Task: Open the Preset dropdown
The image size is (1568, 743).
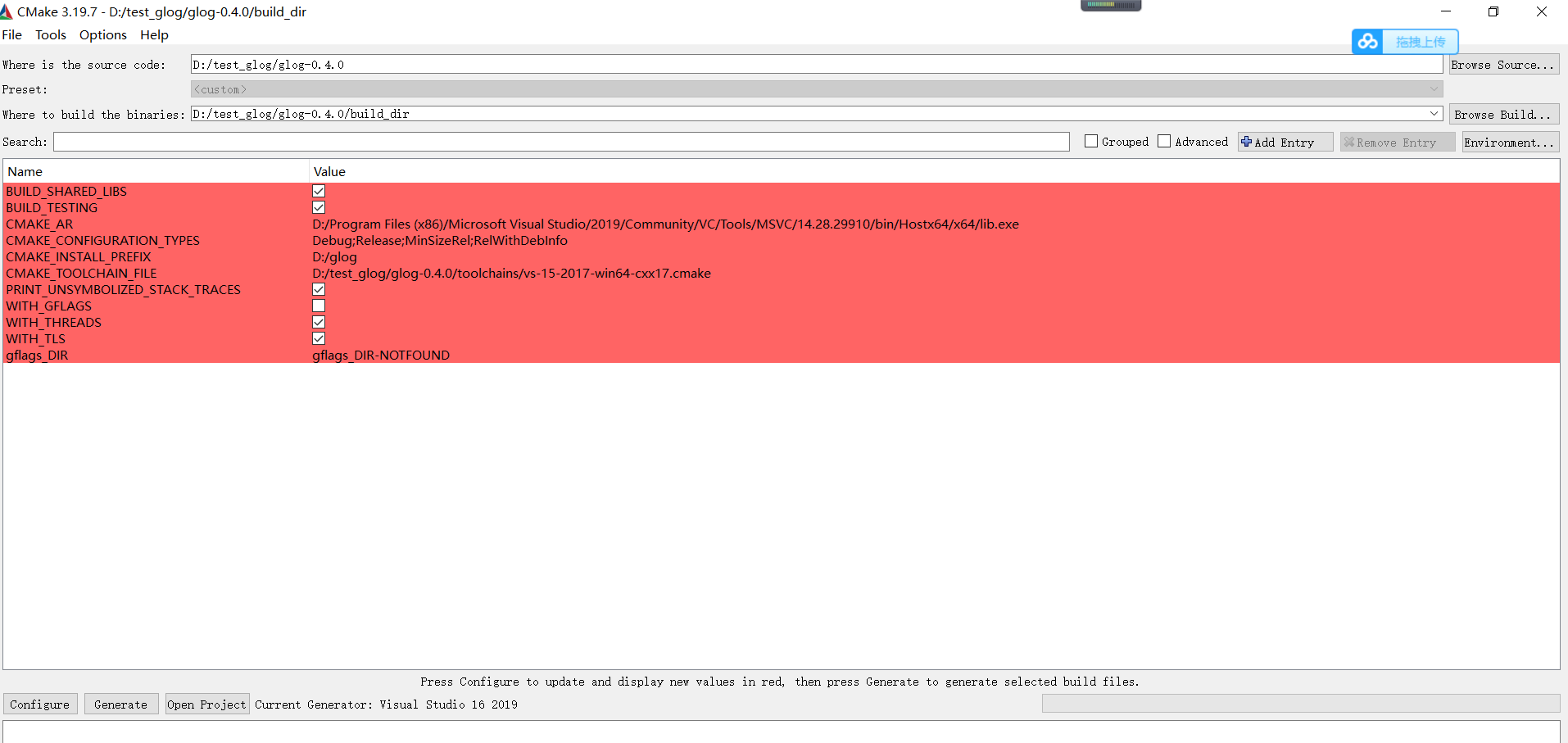Action: 817,89
